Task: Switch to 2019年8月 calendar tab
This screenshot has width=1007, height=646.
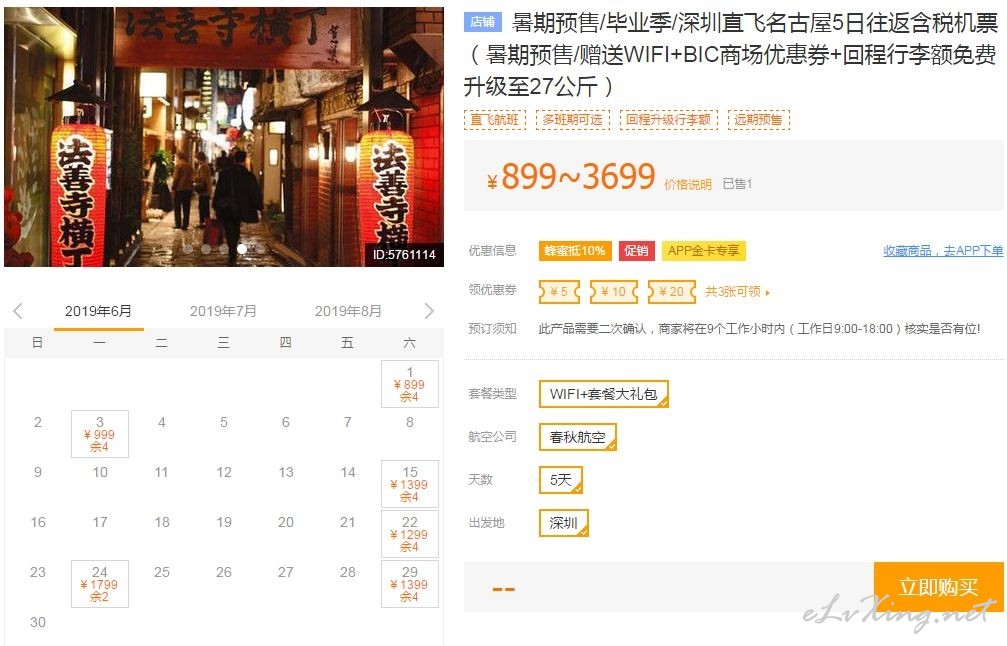Action: pos(348,311)
